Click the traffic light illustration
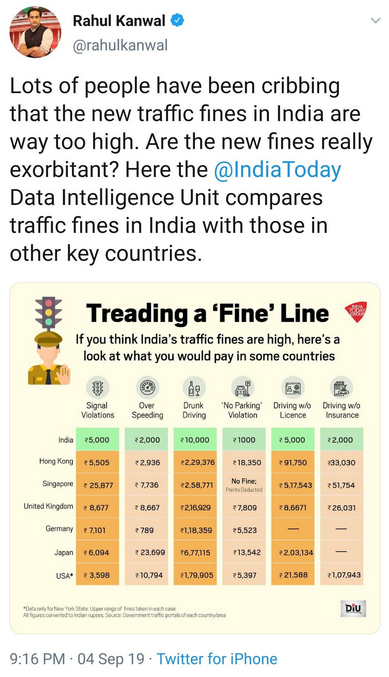Screen dimensions: 389x677 (48, 311)
